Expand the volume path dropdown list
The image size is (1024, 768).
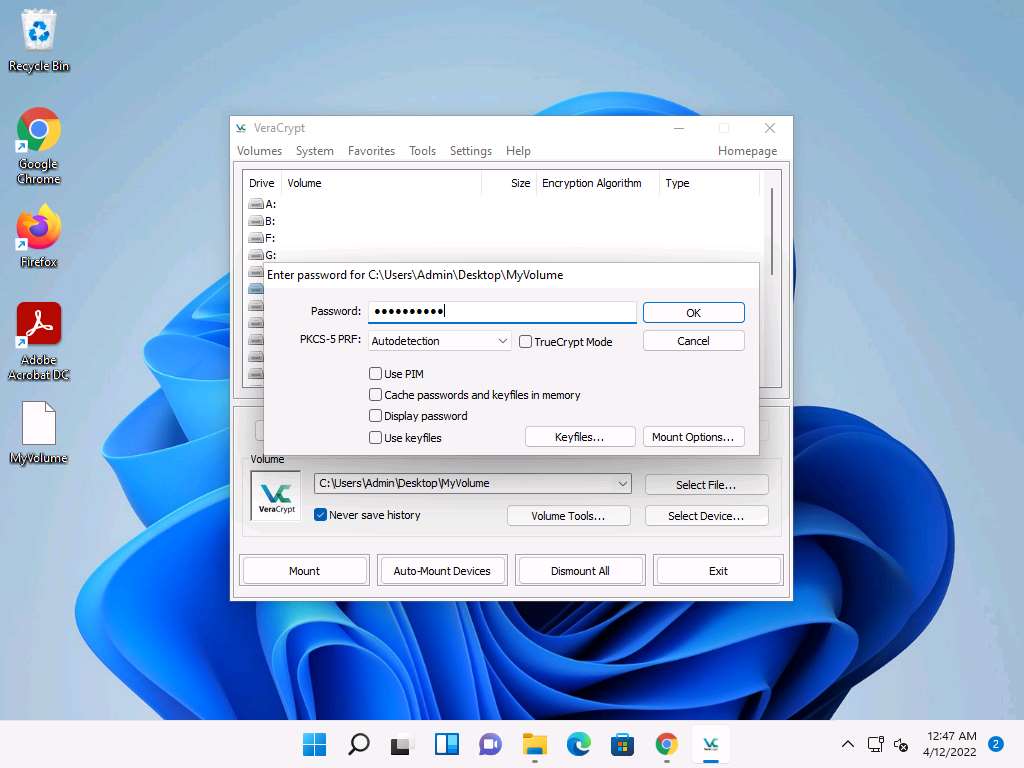[x=623, y=484]
